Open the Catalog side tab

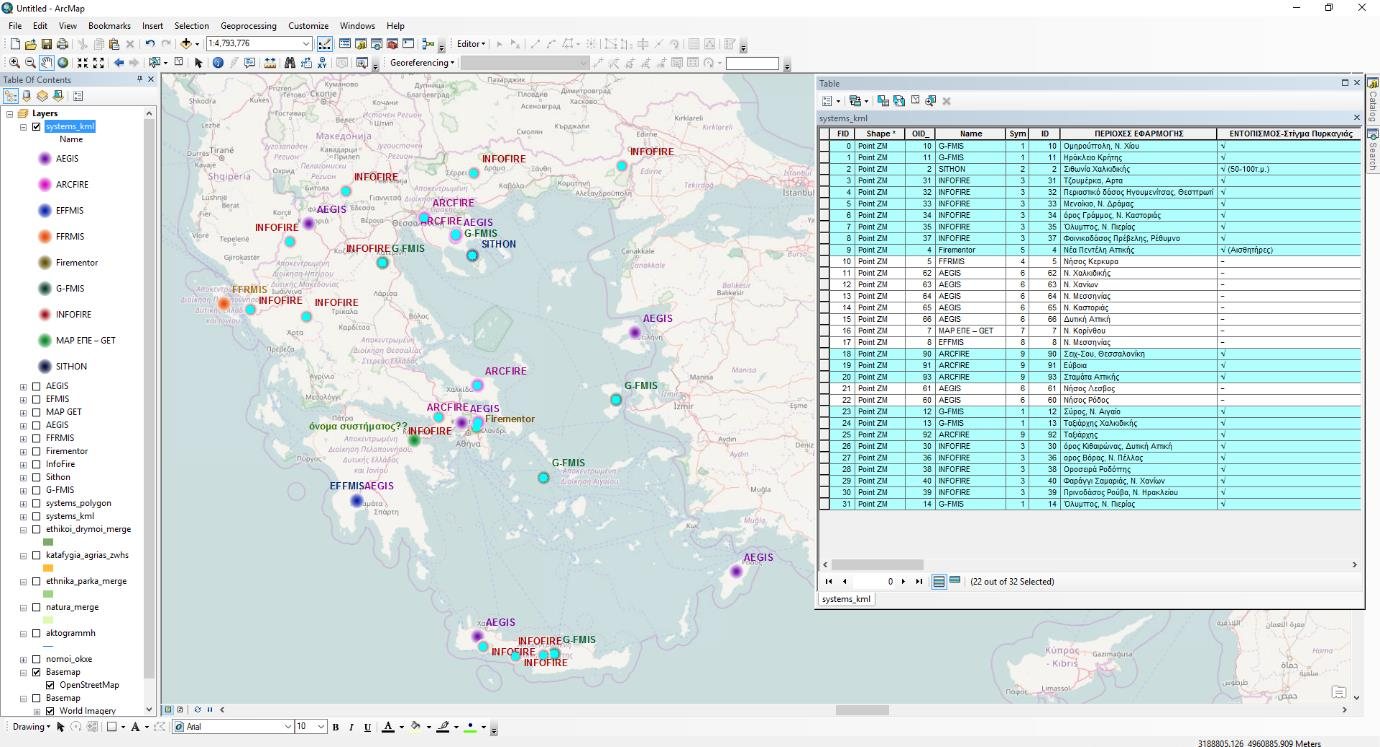coord(1372,101)
